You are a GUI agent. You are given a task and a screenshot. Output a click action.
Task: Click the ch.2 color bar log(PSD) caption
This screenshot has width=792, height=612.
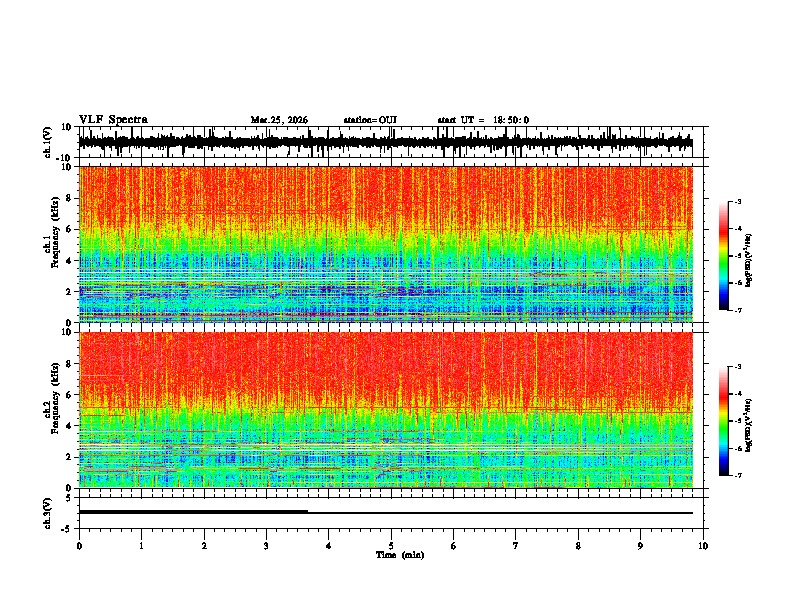click(749, 425)
